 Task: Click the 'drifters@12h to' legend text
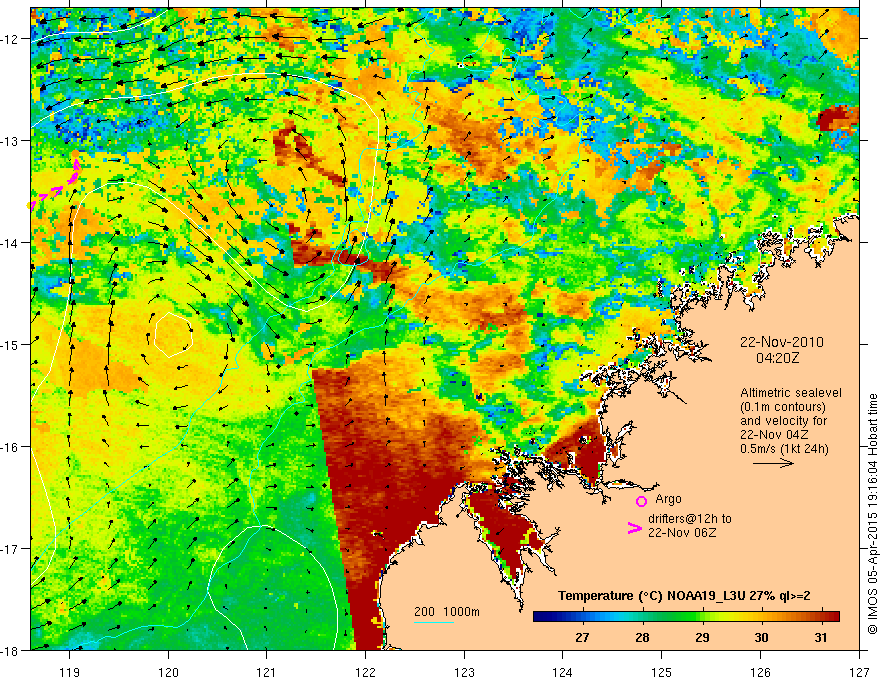pos(690,519)
